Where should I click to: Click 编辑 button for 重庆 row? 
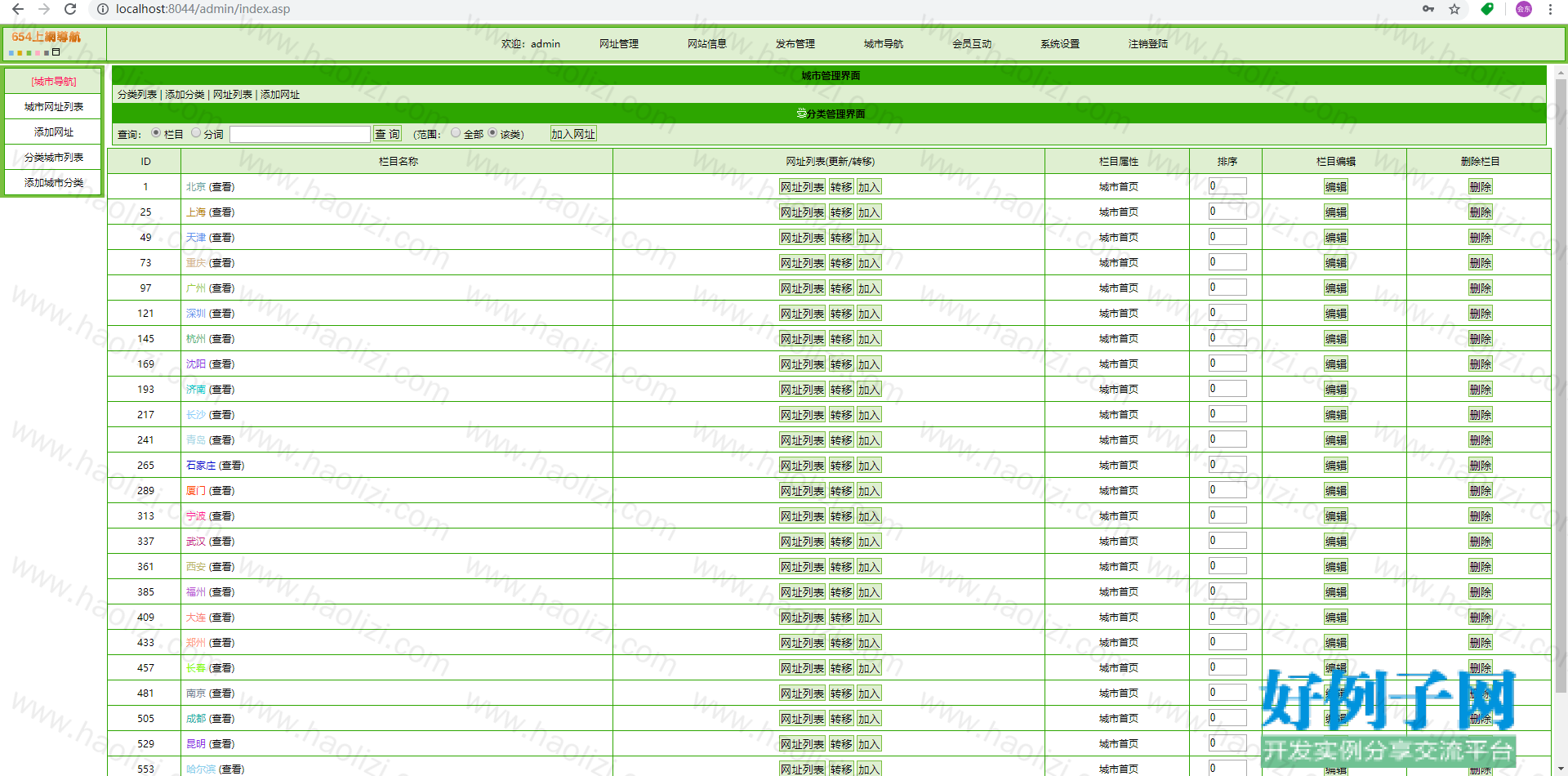point(1336,263)
